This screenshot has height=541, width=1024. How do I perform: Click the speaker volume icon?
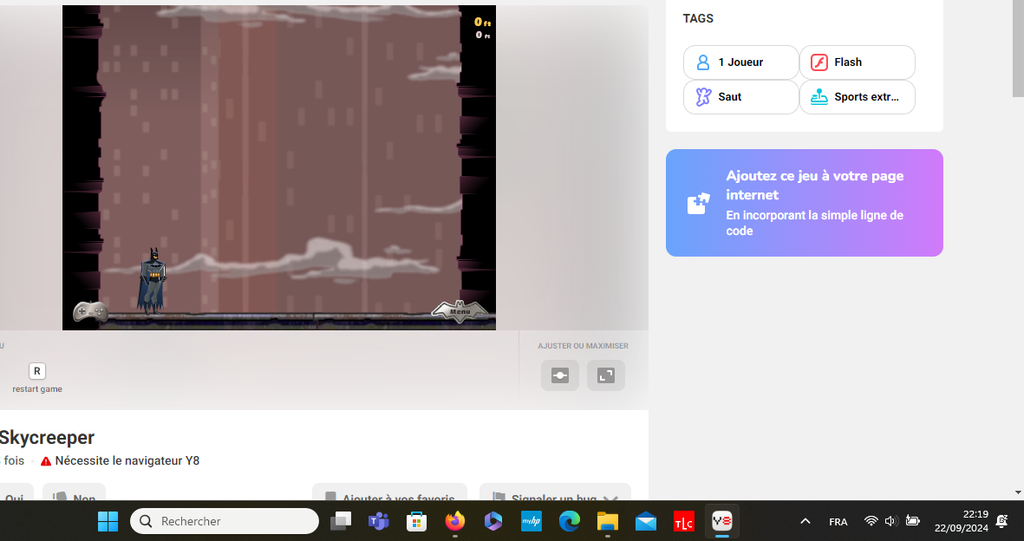pos(891,521)
